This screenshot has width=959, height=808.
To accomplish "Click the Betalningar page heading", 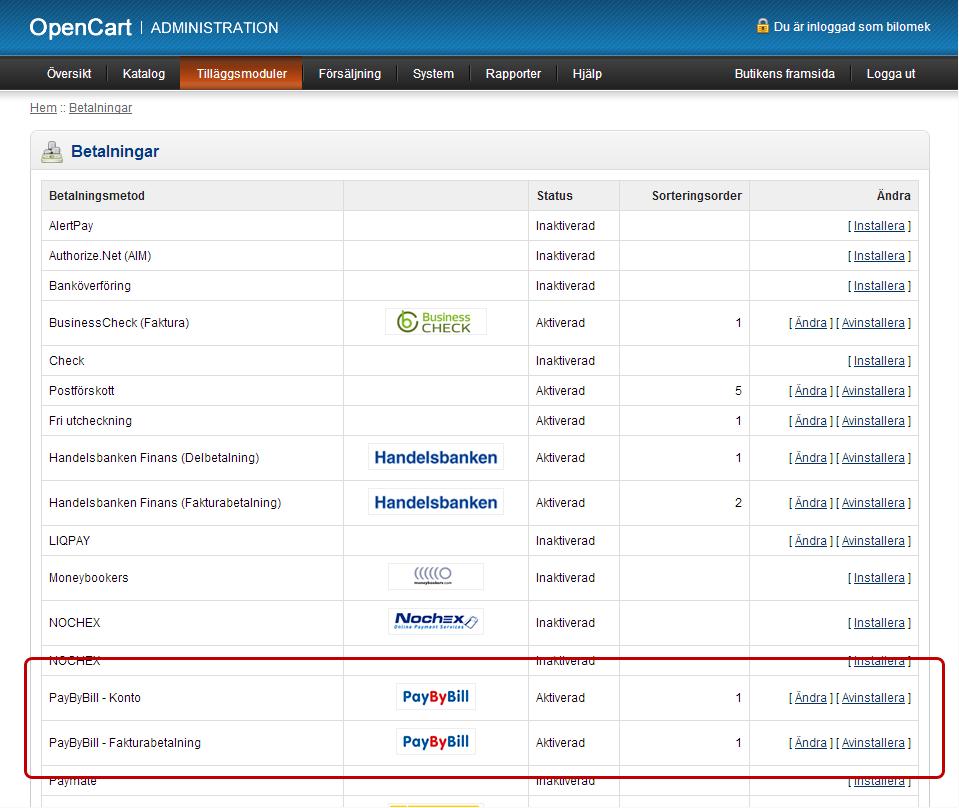I will pos(115,151).
